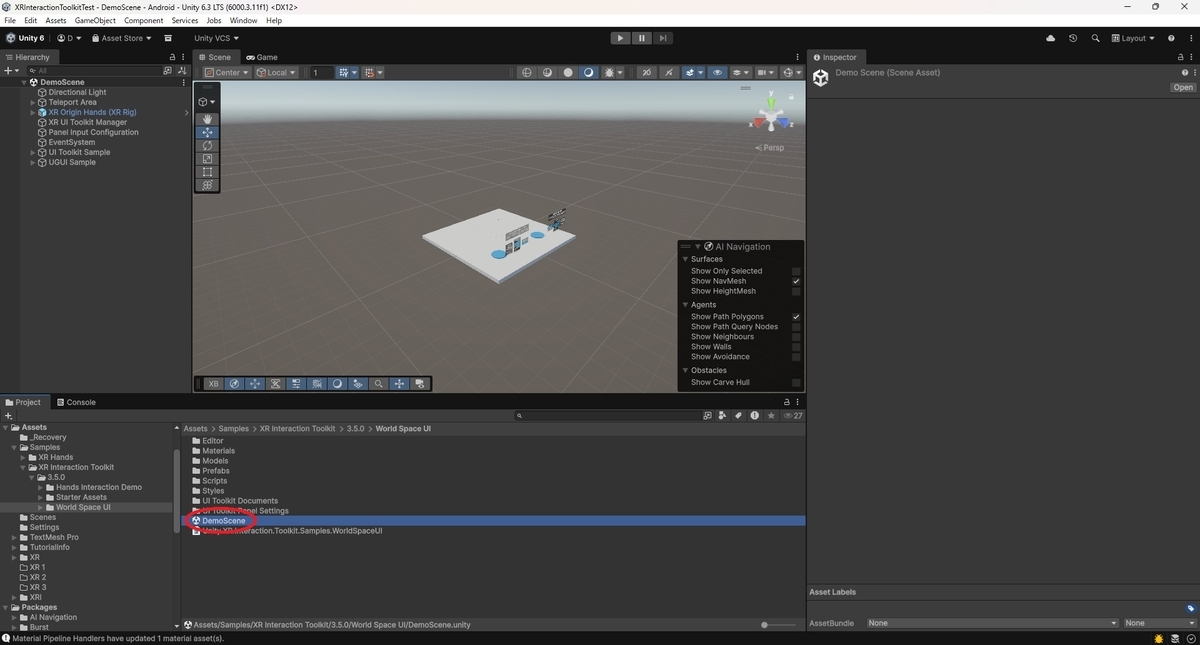1200x645 pixels.
Task: Enable Show Neighbours checkbox
Action: click(796, 337)
